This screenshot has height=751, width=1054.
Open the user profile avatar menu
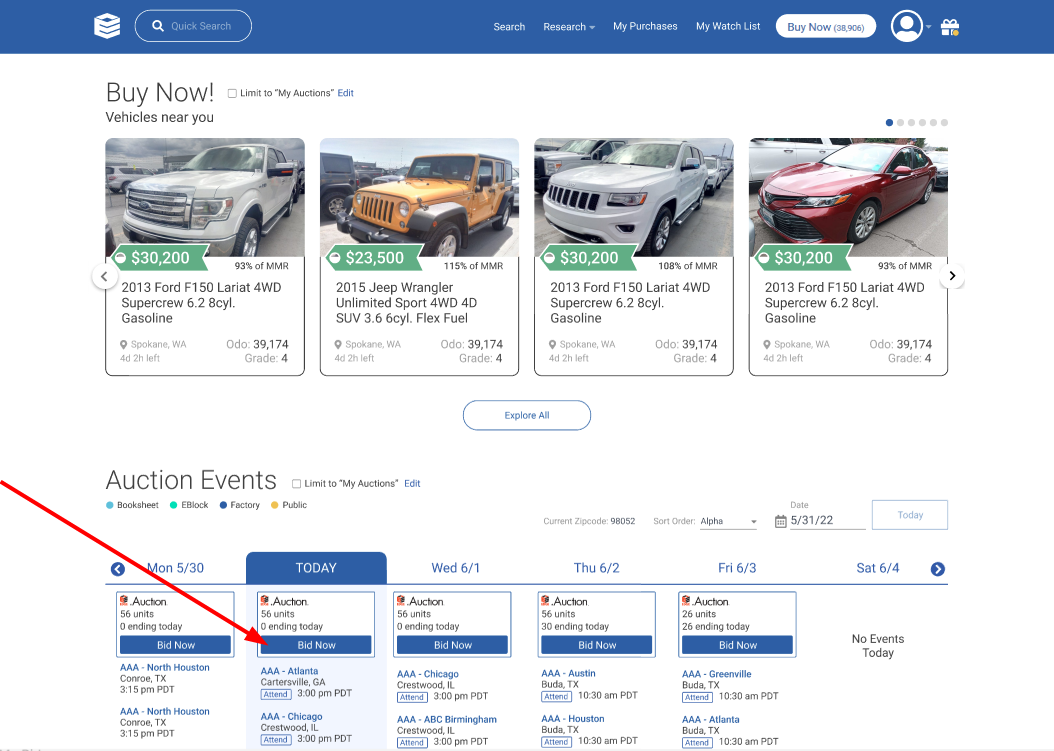[x=906, y=26]
